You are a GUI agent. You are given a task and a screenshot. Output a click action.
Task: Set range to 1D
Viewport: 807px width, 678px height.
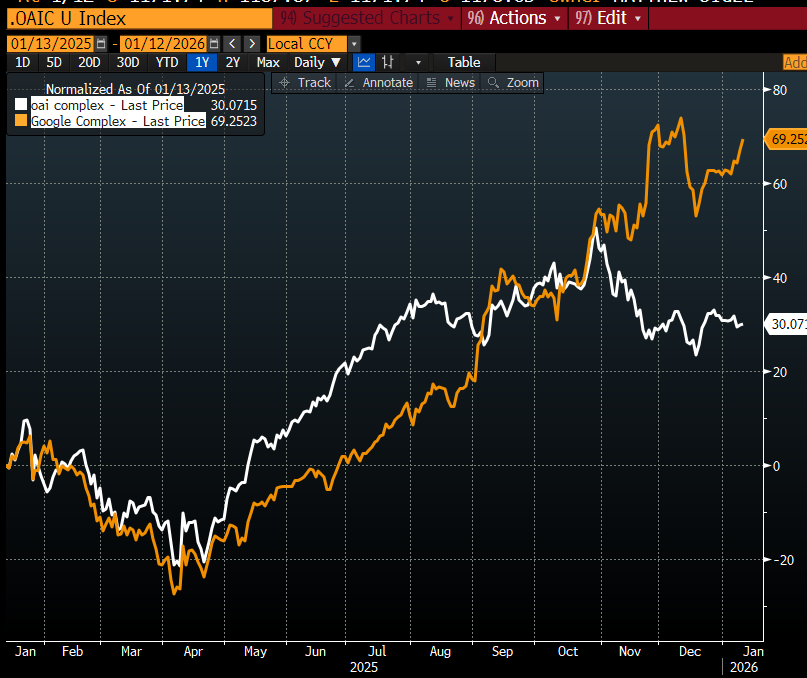pos(23,62)
